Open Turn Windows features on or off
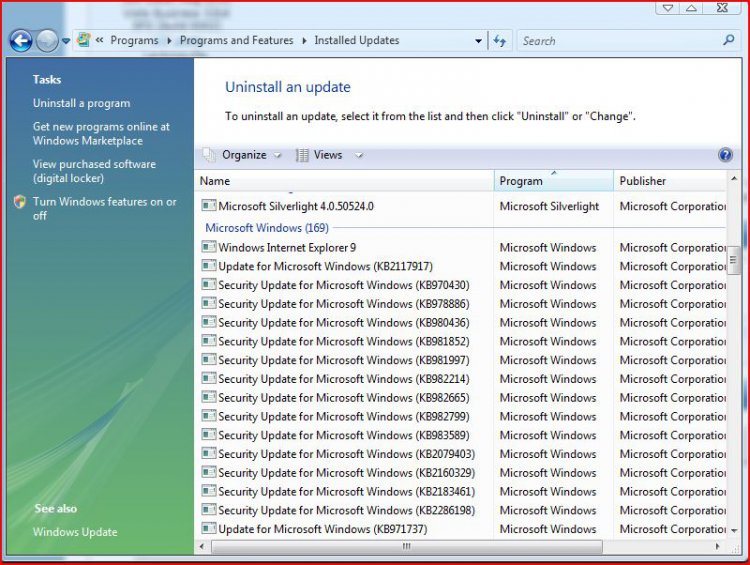Image resolution: width=750 pixels, height=565 pixels. [x=104, y=209]
